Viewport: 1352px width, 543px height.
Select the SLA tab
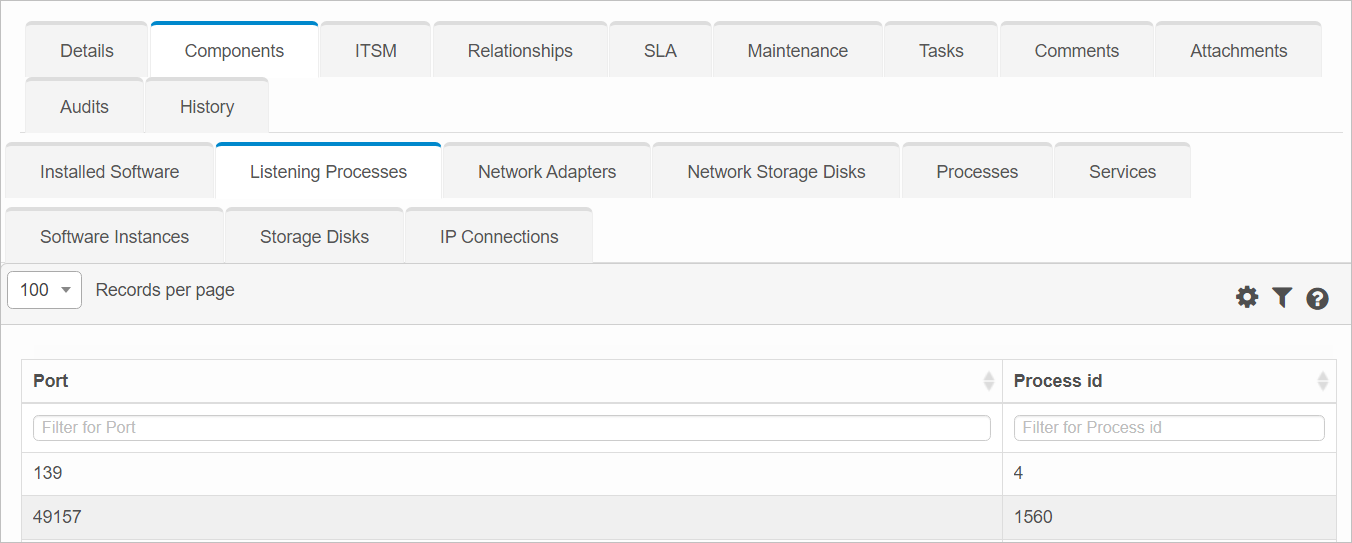point(660,51)
